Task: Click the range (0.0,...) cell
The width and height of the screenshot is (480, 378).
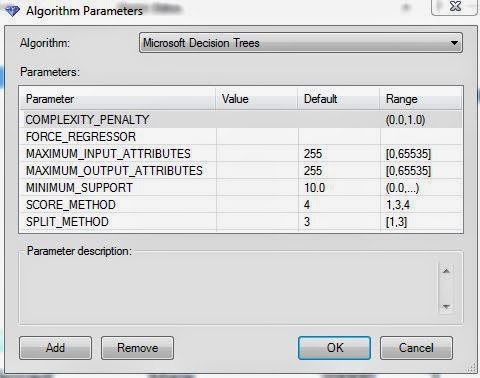Action: [421, 188]
